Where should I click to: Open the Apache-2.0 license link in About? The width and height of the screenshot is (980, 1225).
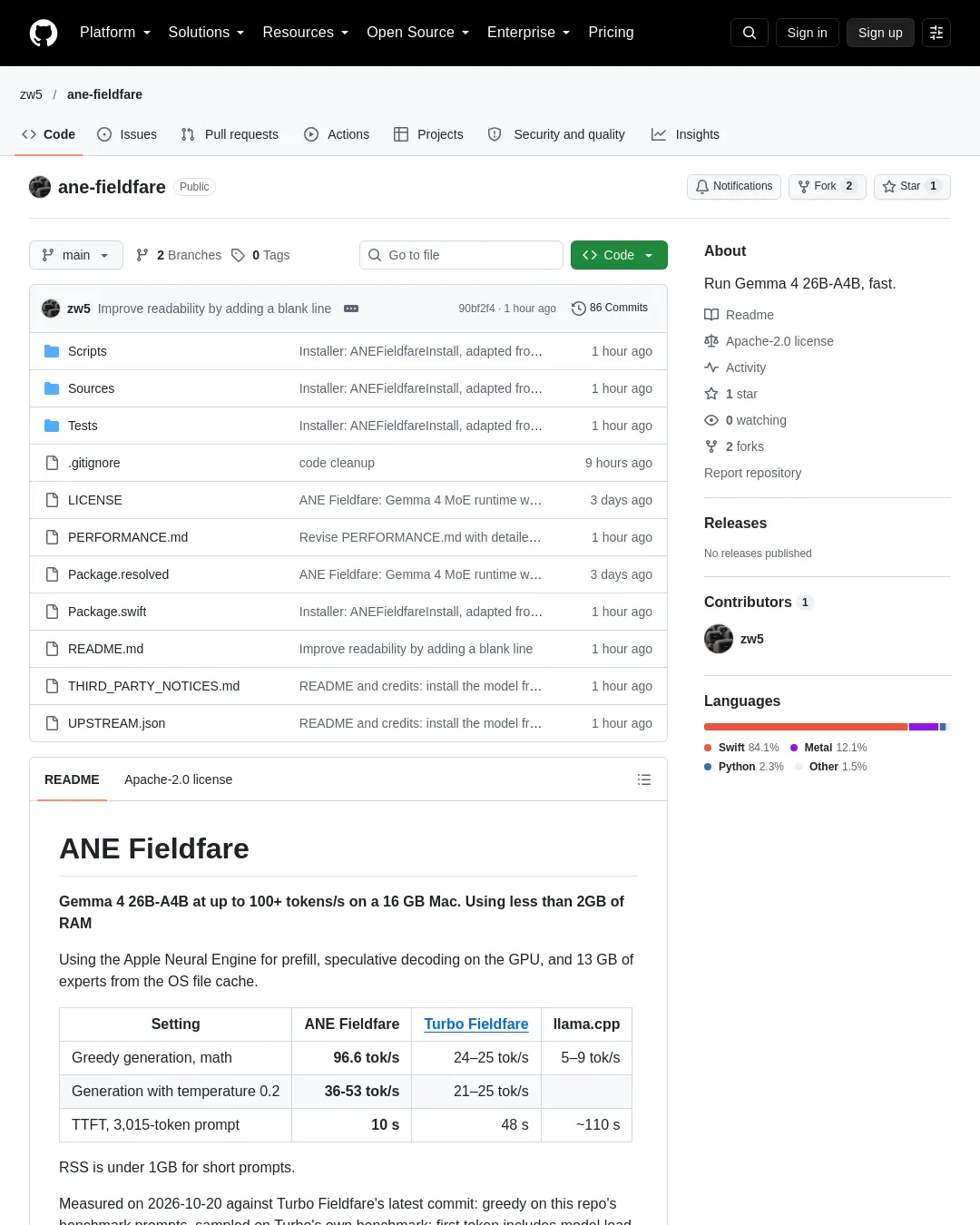pyautogui.click(x=769, y=341)
